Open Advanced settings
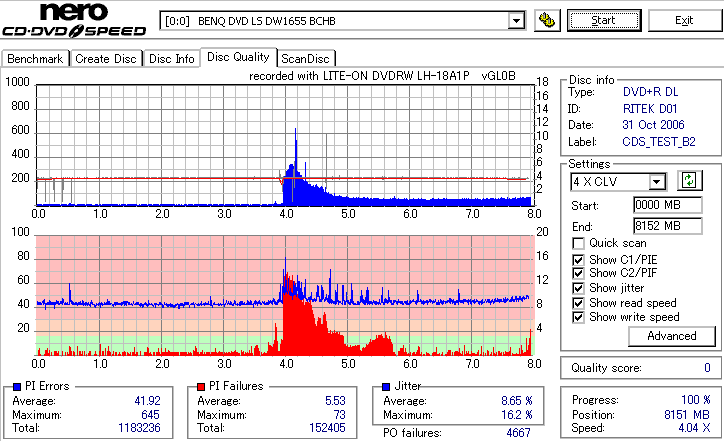The height and width of the screenshot is (441, 724). pos(671,336)
